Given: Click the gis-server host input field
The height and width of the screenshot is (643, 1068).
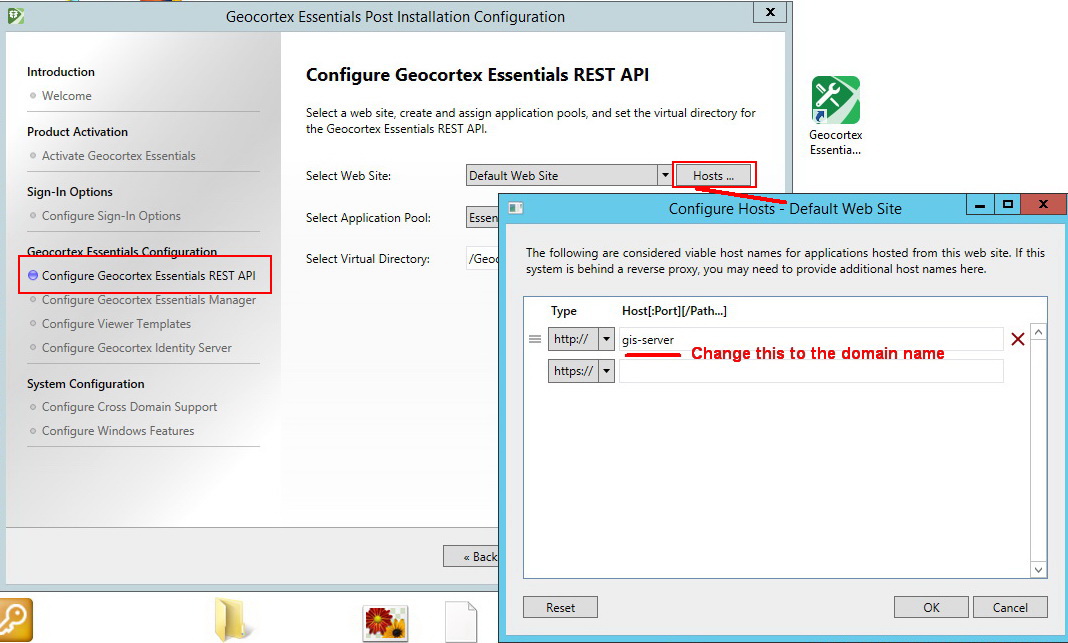Looking at the screenshot, I should 811,339.
